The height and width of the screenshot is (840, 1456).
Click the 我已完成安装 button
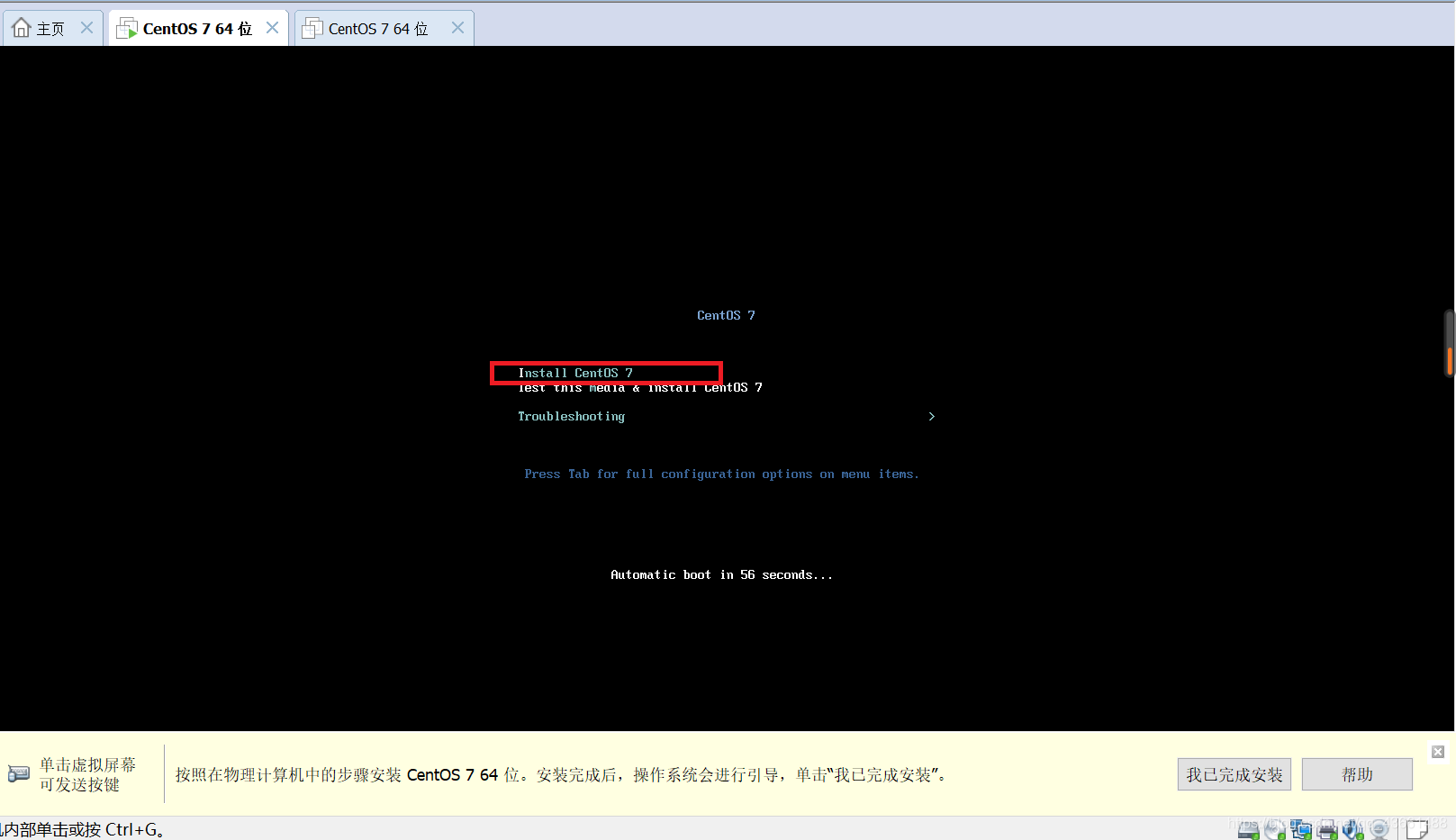pyautogui.click(x=1234, y=774)
